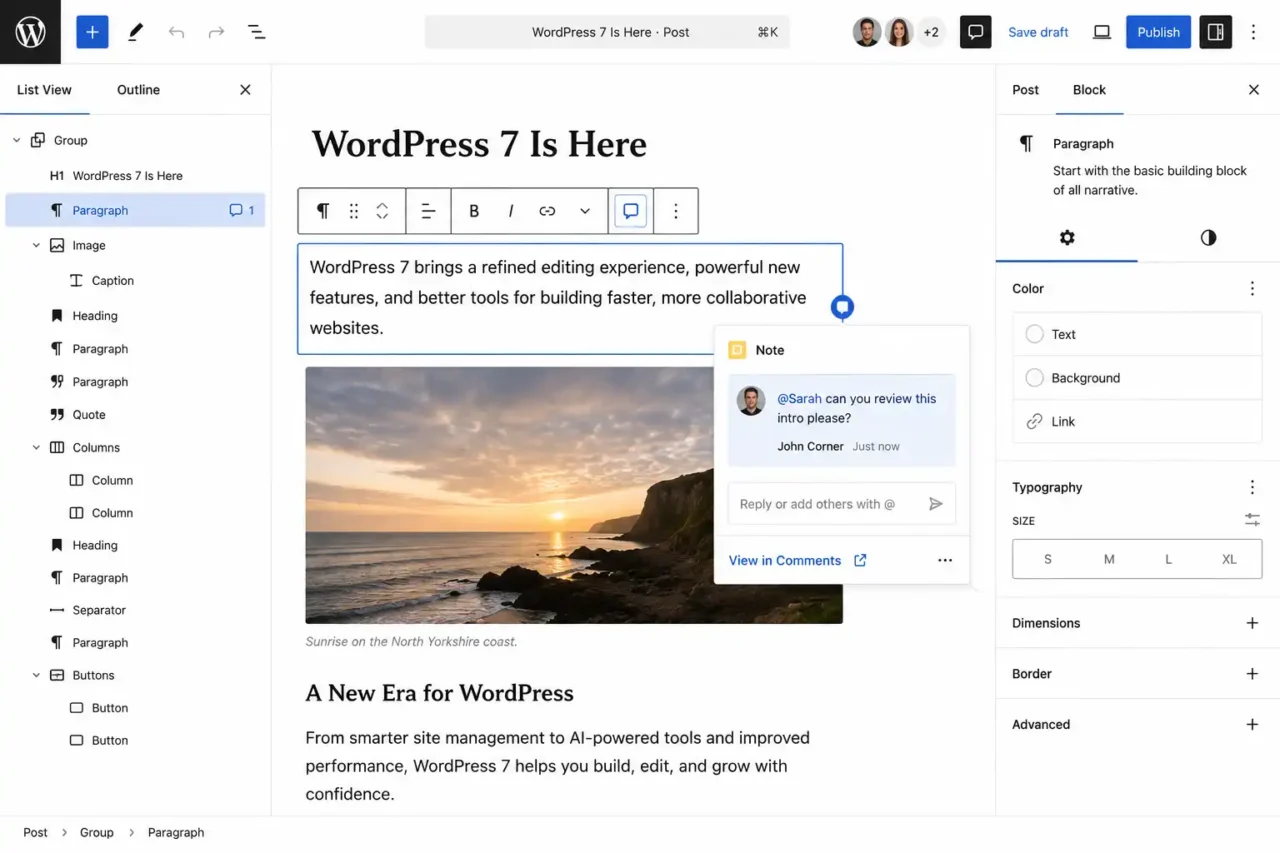This screenshot has height=853, width=1280.
Task: Switch to the Outline tab
Action: point(138,89)
